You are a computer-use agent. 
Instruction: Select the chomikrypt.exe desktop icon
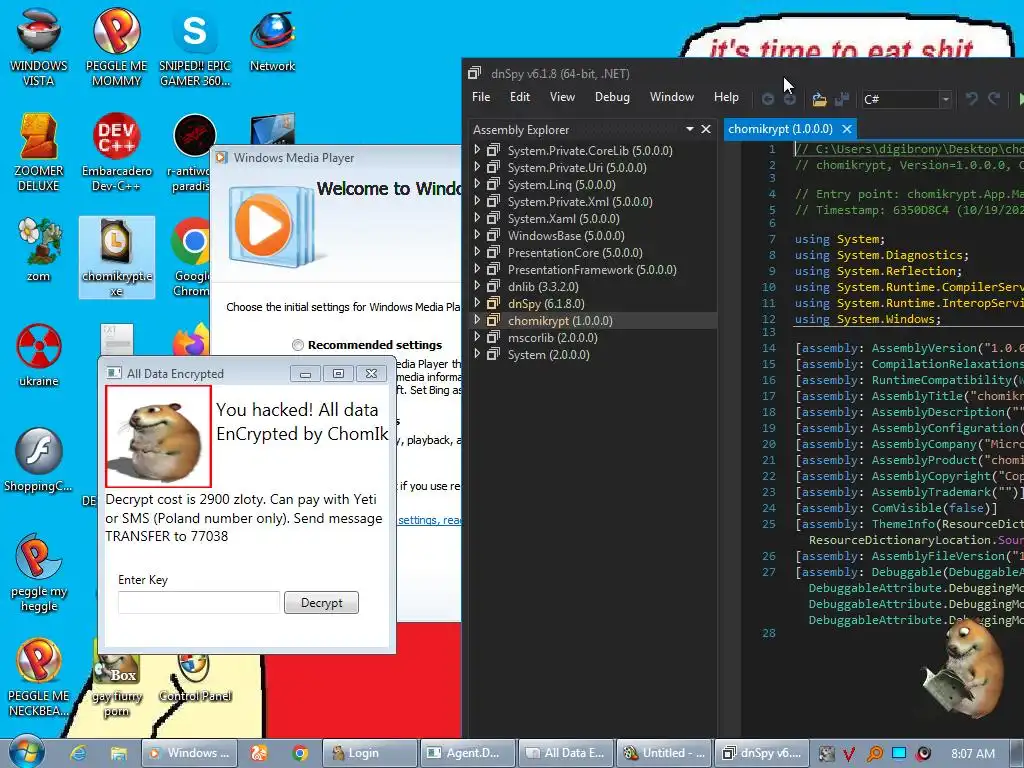coord(117,257)
